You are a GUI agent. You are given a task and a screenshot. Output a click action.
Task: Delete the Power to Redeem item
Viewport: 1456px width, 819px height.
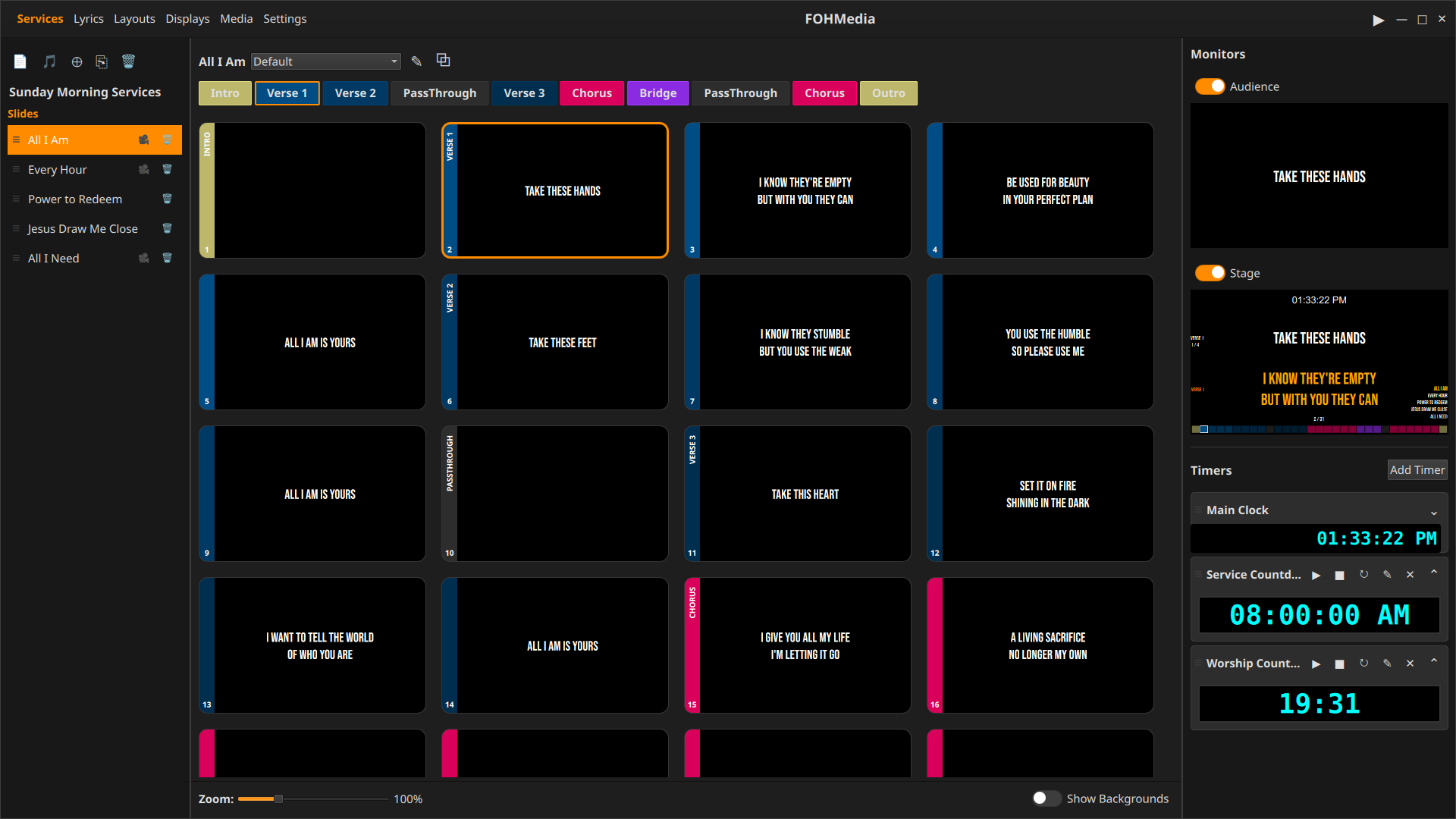pos(167,199)
